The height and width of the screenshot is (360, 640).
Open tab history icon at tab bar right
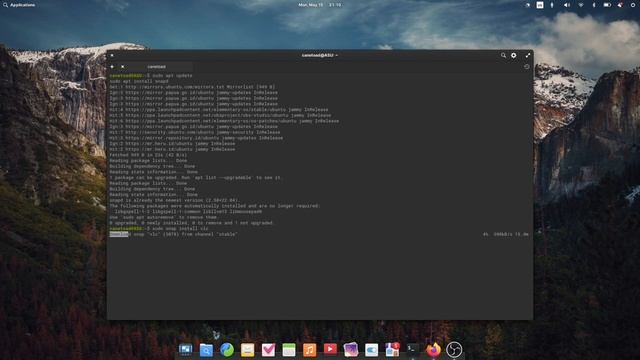click(x=527, y=67)
